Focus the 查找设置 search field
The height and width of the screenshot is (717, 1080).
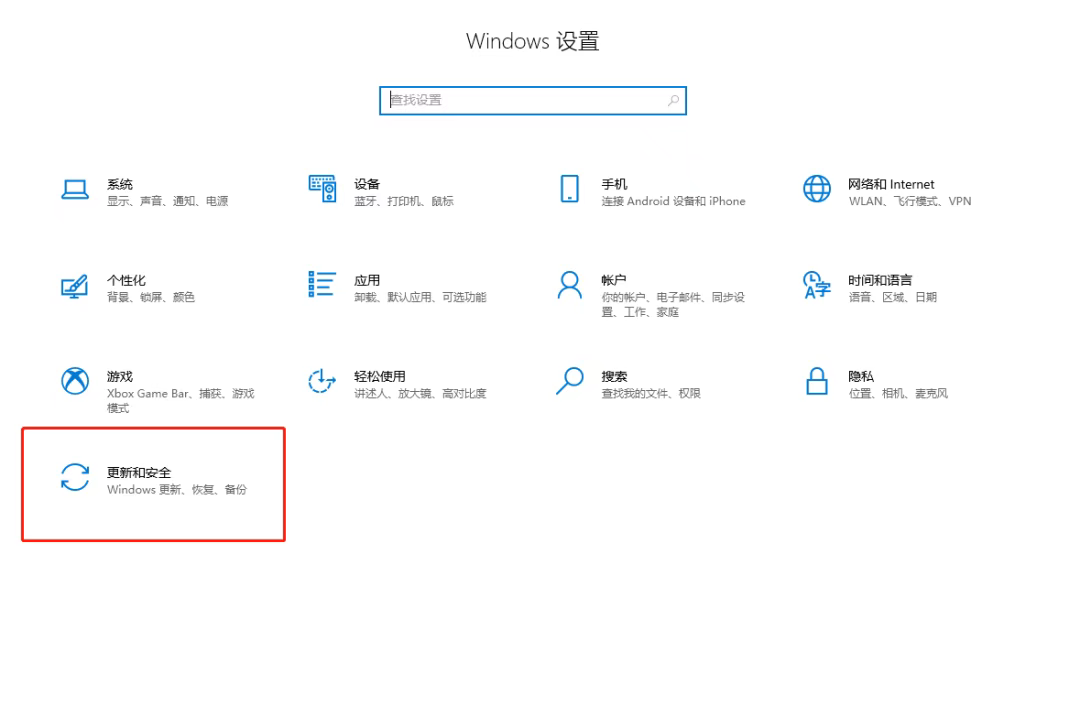pos(532,101)
